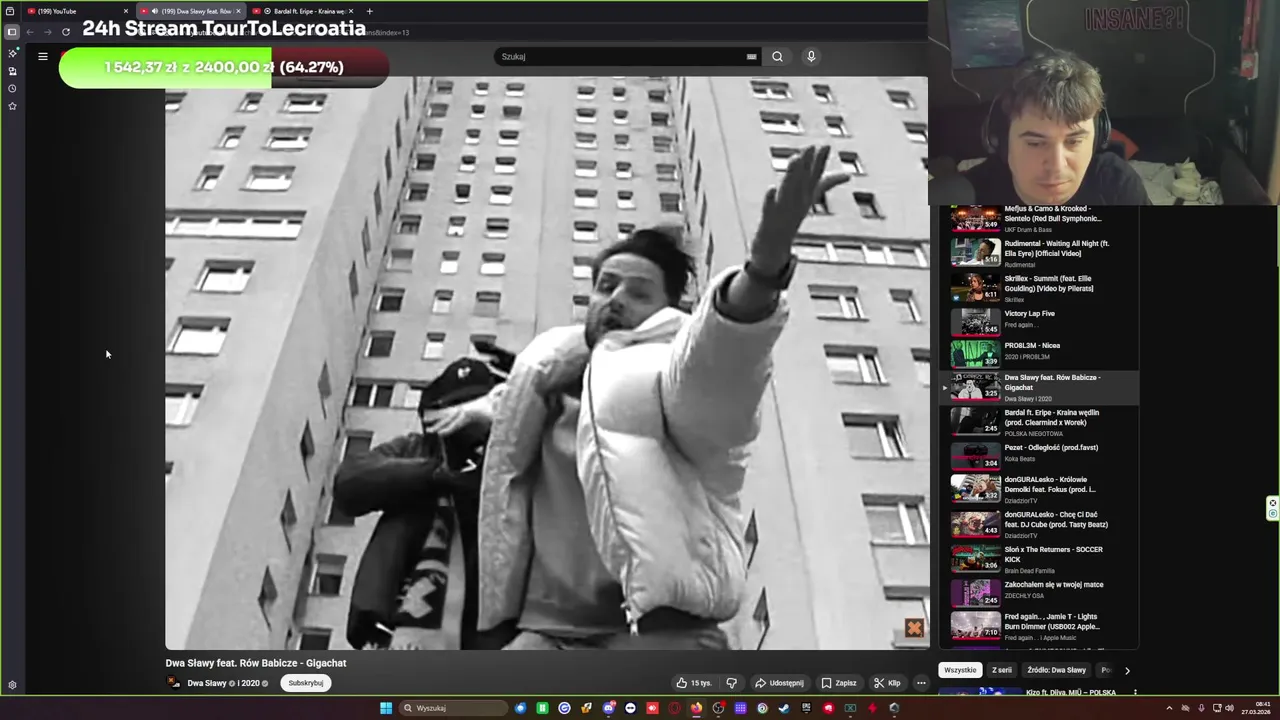Click the microphone tray icon
1280x720 pixels.
pos(1201,708)
